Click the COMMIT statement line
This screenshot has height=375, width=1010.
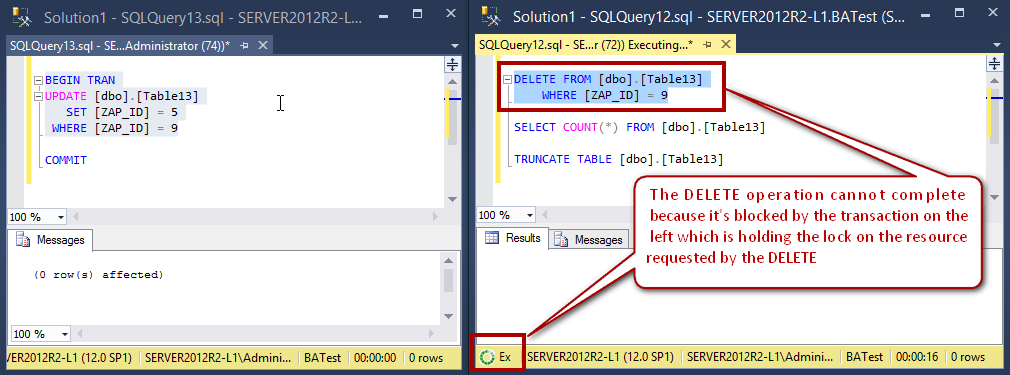(x=66, y=160)
